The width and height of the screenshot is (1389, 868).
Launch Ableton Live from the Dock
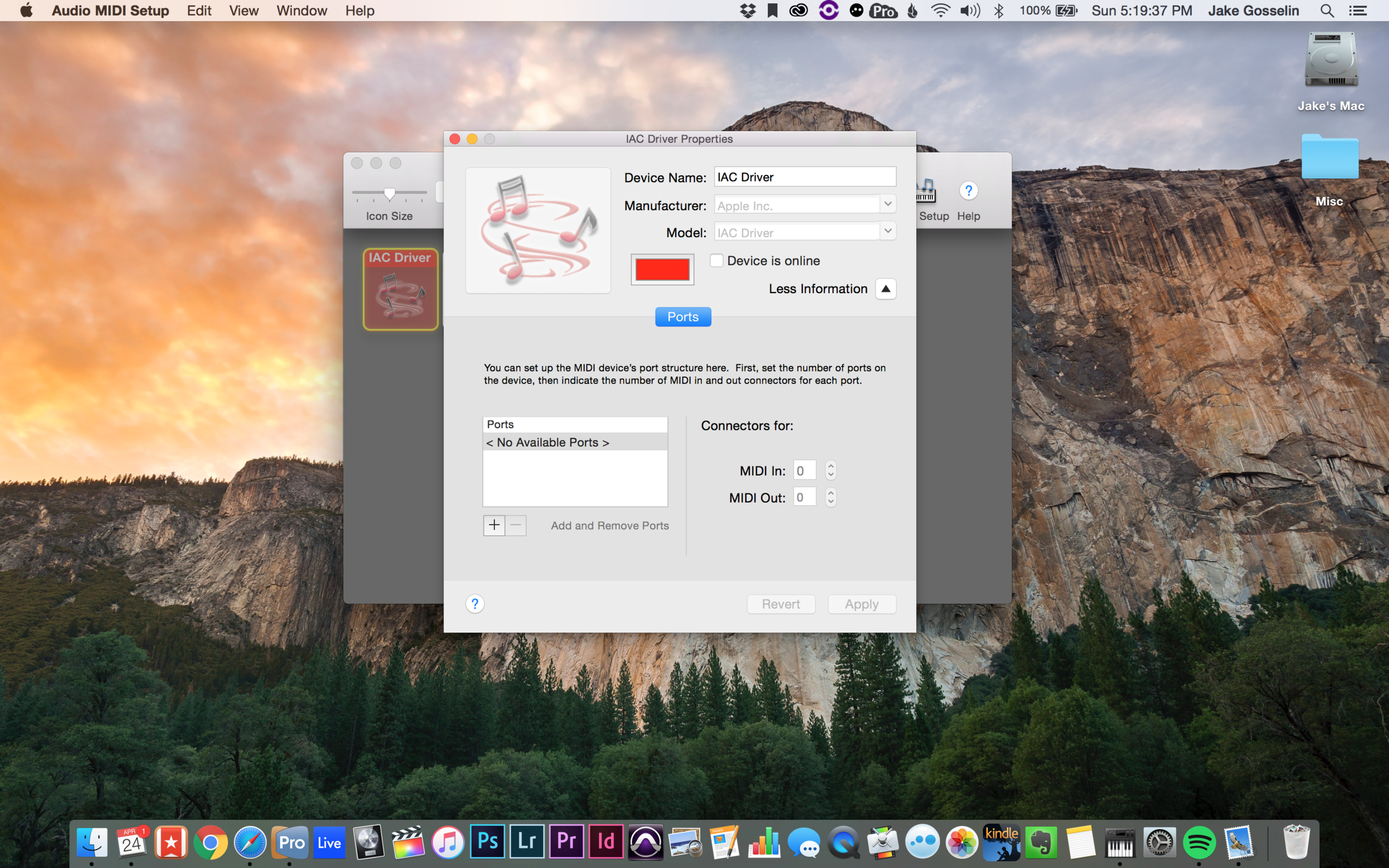coord(329,842)
